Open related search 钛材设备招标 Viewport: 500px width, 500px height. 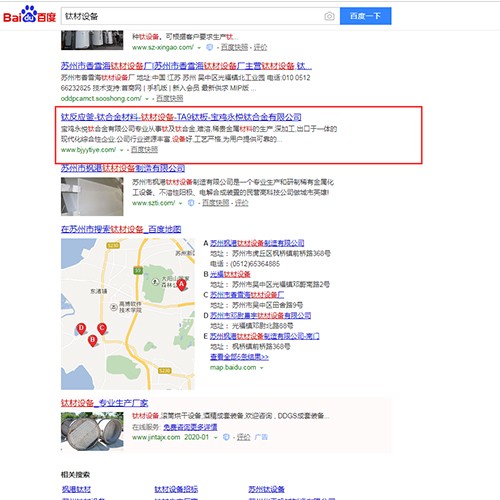tap(176, 489)
